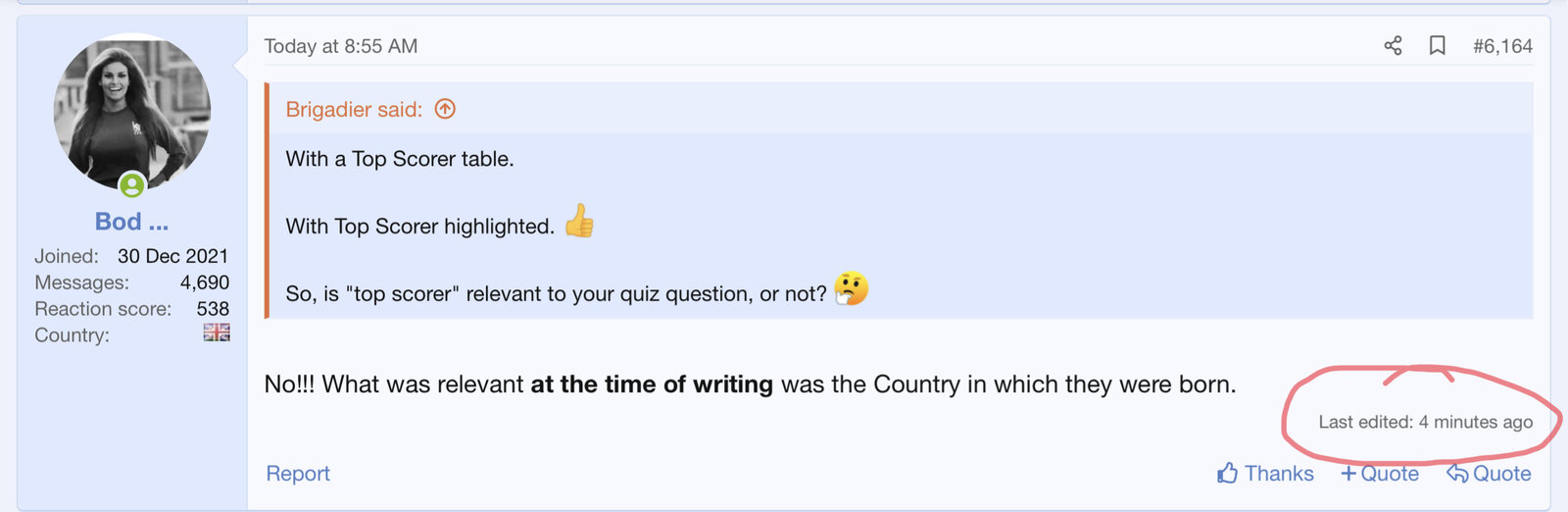The image size is (1568, 512).
Task: Click the share post icon
Action: tap(1393, 46)
